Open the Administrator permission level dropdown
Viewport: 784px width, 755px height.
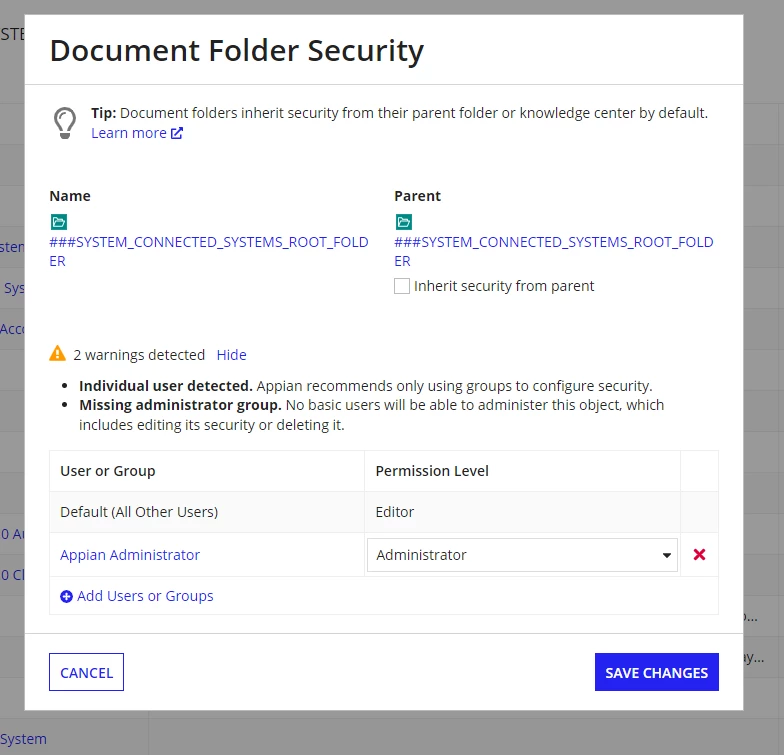tap(522, 555)
